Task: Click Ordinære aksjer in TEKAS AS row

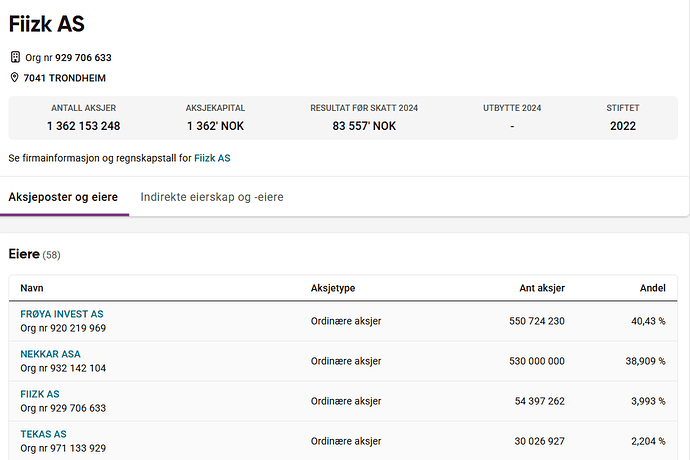Action: [346, 441]
